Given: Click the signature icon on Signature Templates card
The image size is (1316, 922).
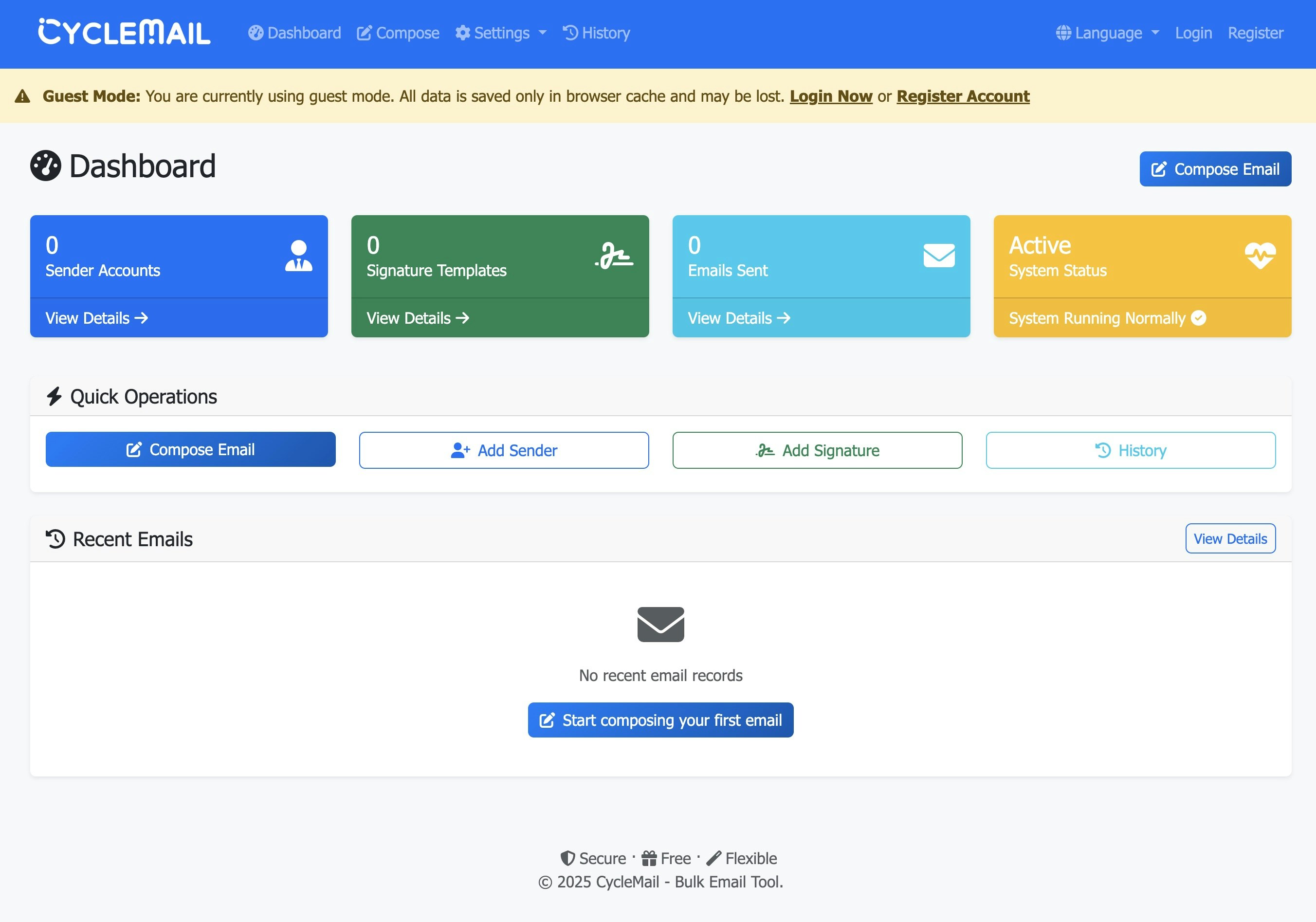Looking at the screenshot, I should point(614,256).
